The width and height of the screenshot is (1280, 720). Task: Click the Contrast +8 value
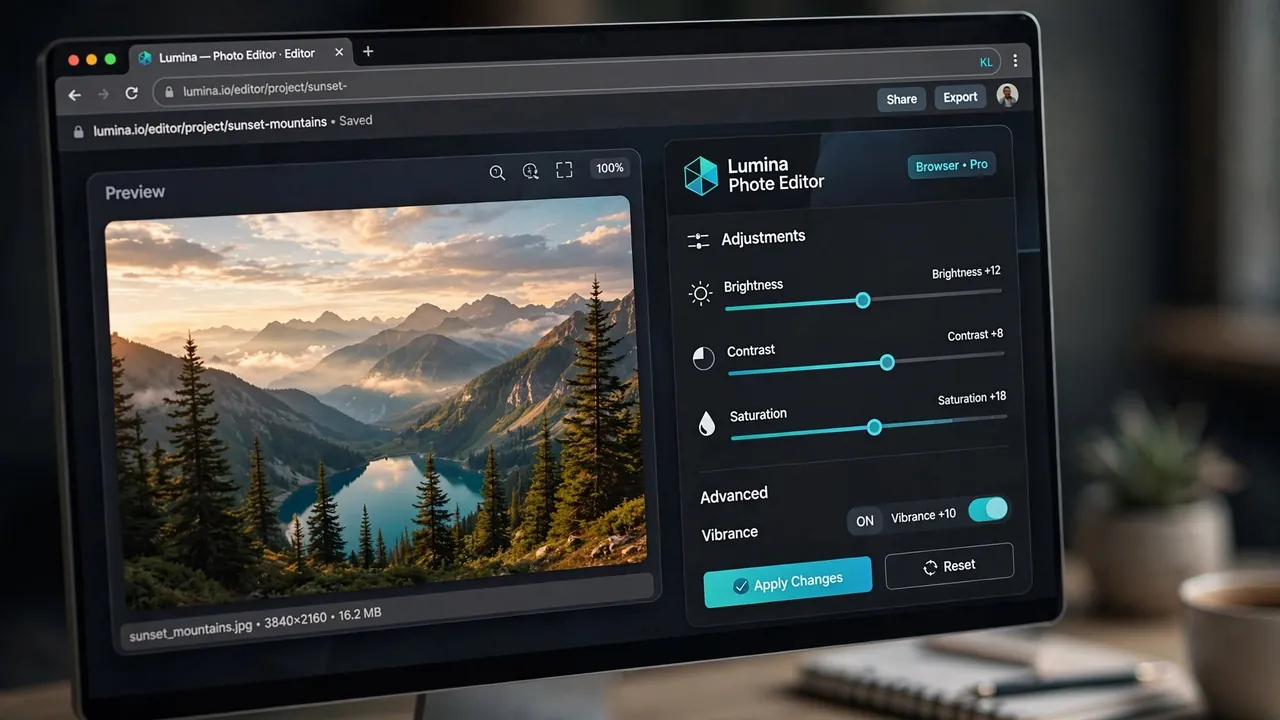[975, 335]
